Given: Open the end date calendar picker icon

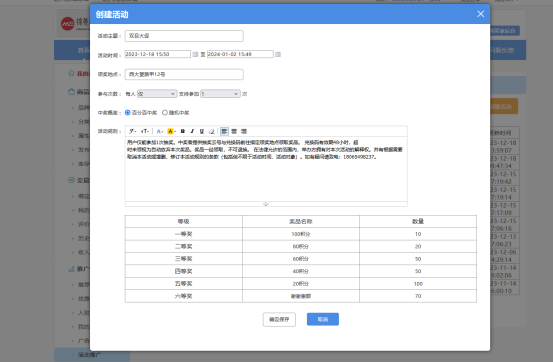Looking at the screenshot, I should 278,54.
